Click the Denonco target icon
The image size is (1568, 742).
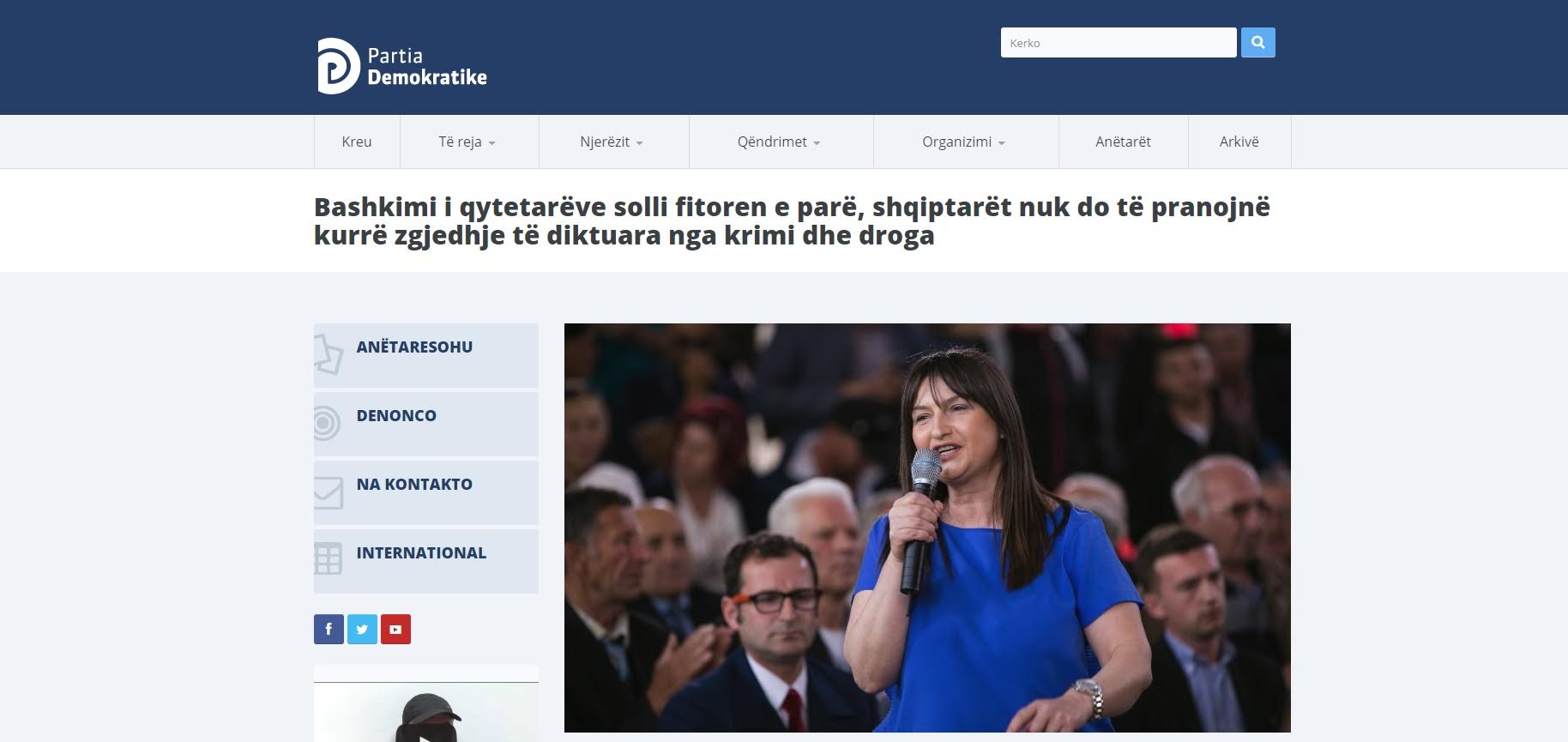326,423
